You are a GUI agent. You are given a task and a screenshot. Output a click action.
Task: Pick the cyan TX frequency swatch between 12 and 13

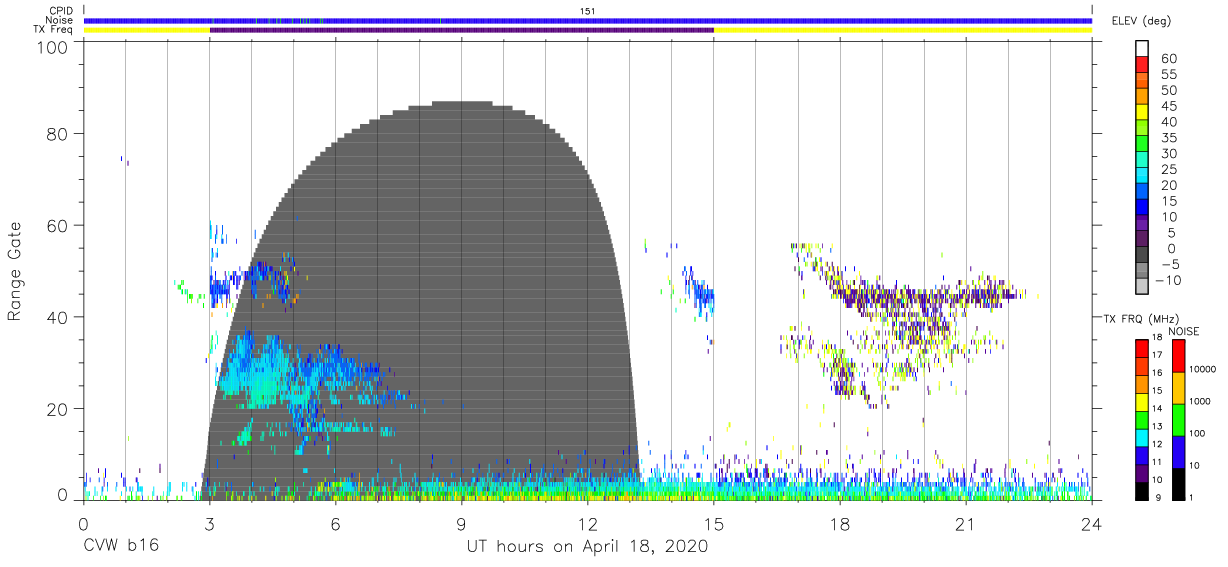(1141, 438)
